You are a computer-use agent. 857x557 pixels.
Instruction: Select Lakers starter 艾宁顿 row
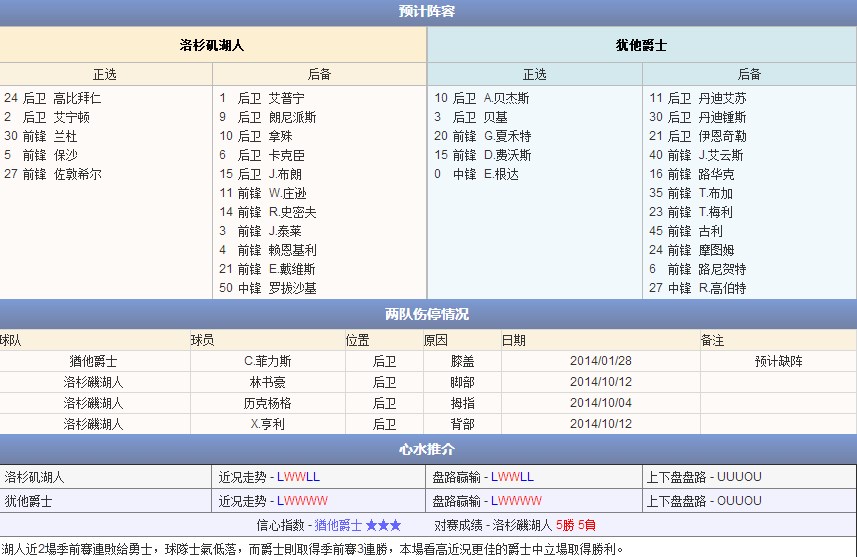47,118
